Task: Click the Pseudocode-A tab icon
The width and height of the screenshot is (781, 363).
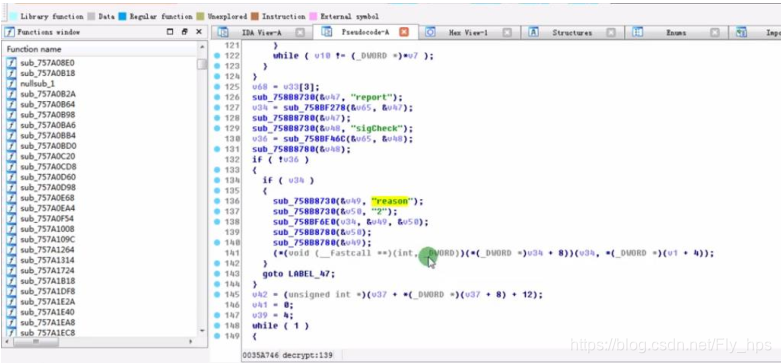Action: pyautogui.click(x=327, y=32)
